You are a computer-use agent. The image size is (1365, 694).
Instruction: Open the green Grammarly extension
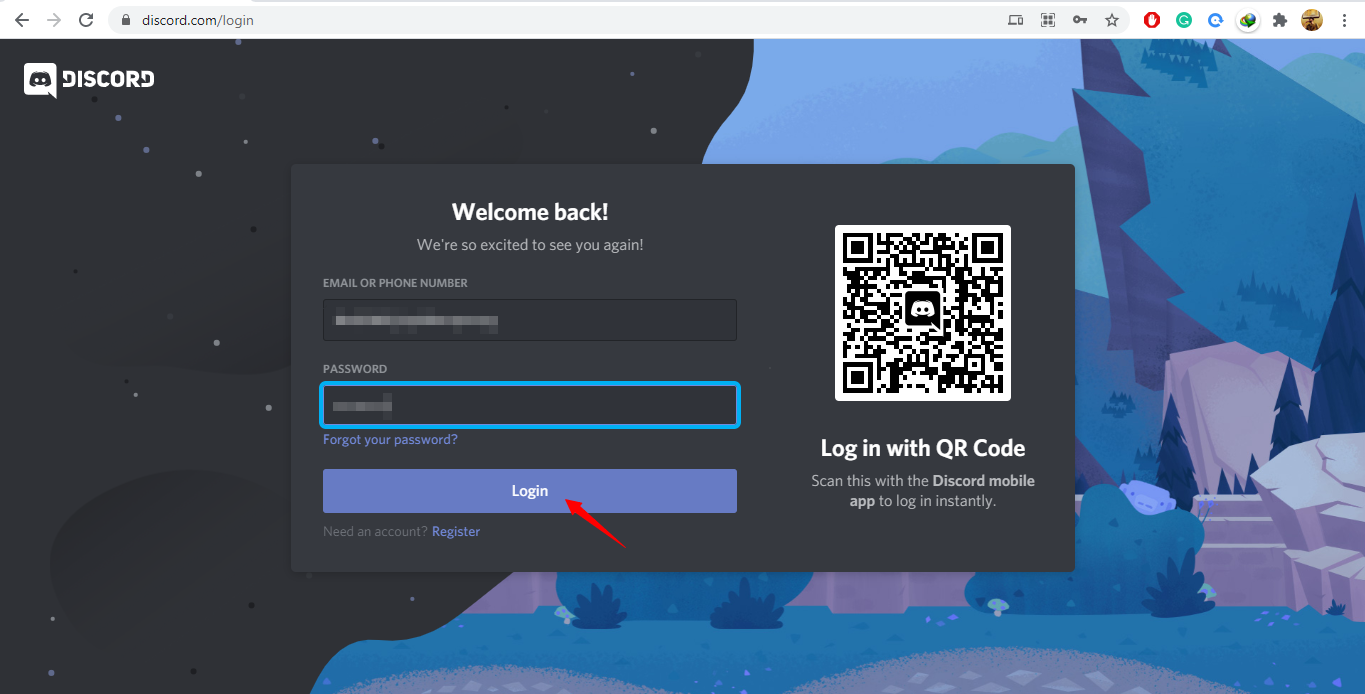[1184, 20]
